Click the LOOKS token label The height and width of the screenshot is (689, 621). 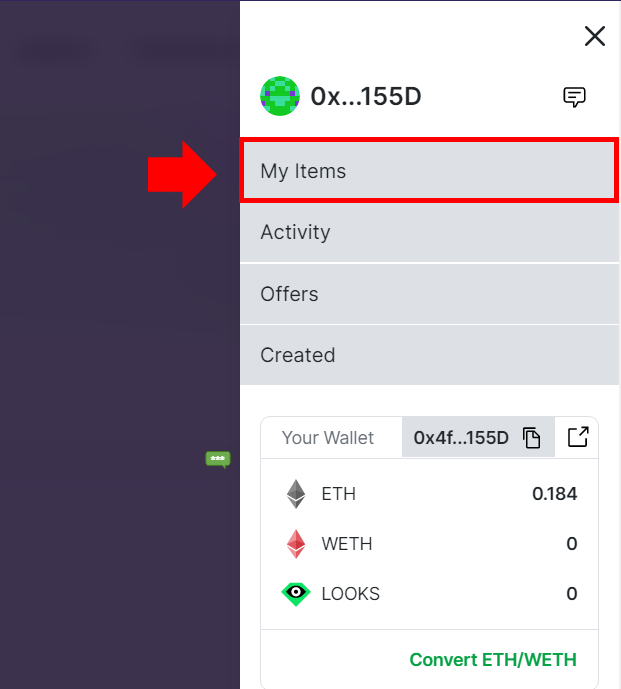(x=350, y=594)
